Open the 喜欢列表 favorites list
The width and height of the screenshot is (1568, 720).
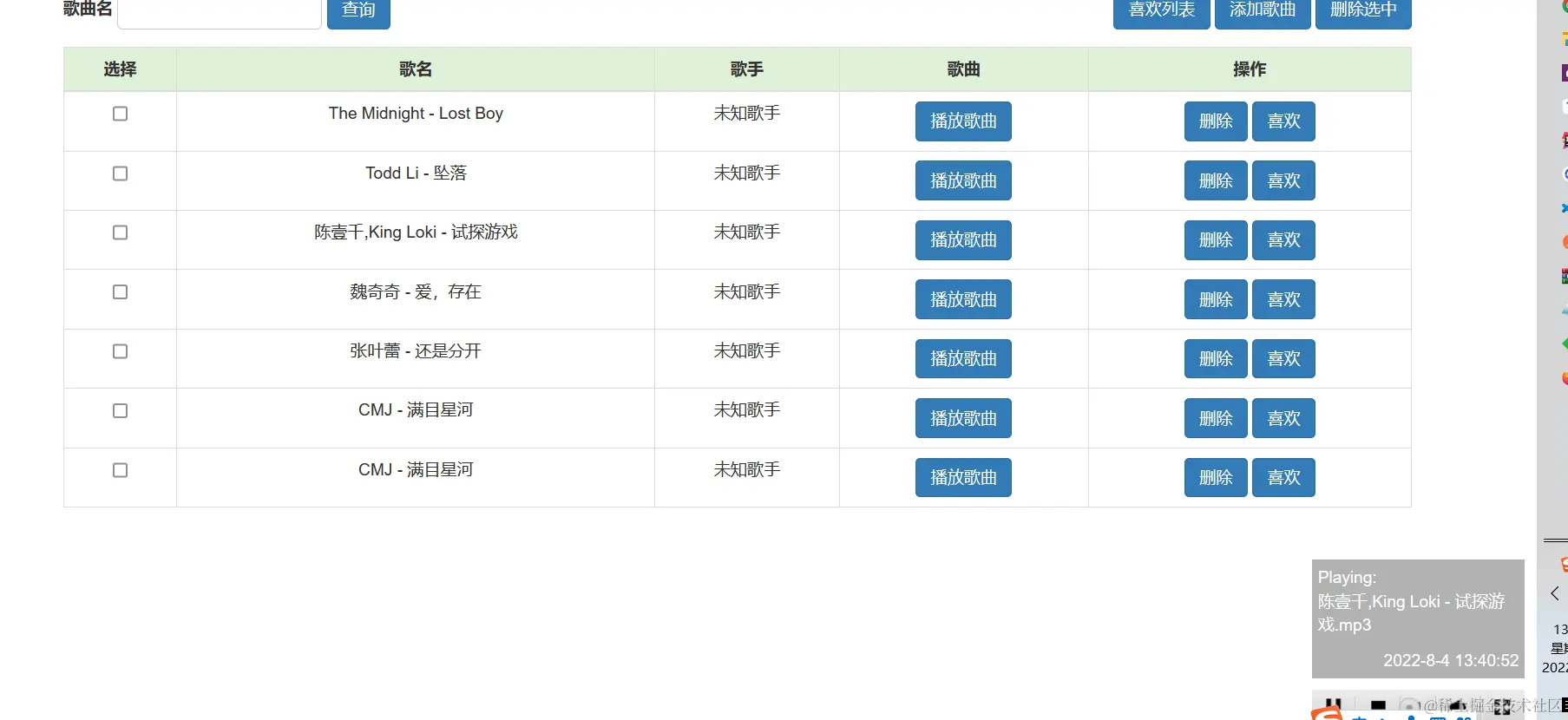(1161, 12)
